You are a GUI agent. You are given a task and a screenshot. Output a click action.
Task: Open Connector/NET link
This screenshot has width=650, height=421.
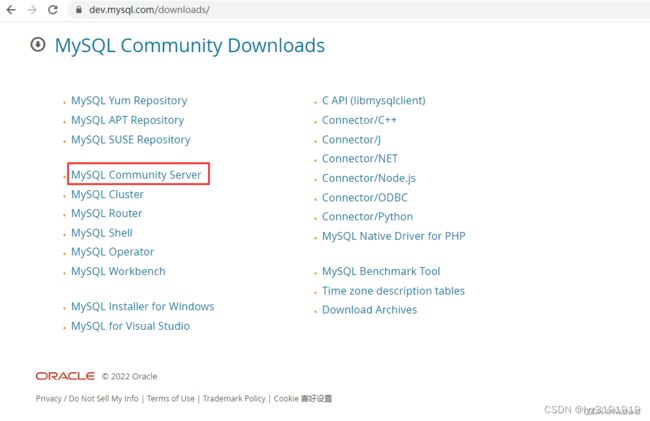click(360, 159)
